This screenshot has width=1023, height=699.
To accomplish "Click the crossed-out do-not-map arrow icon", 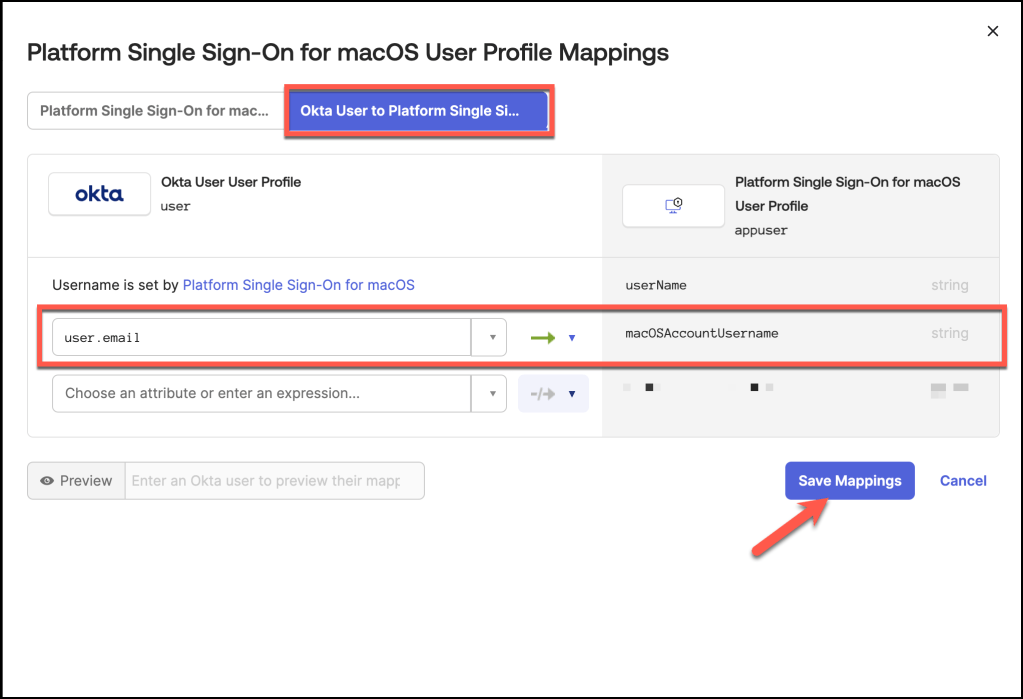I will coord(543,394).
